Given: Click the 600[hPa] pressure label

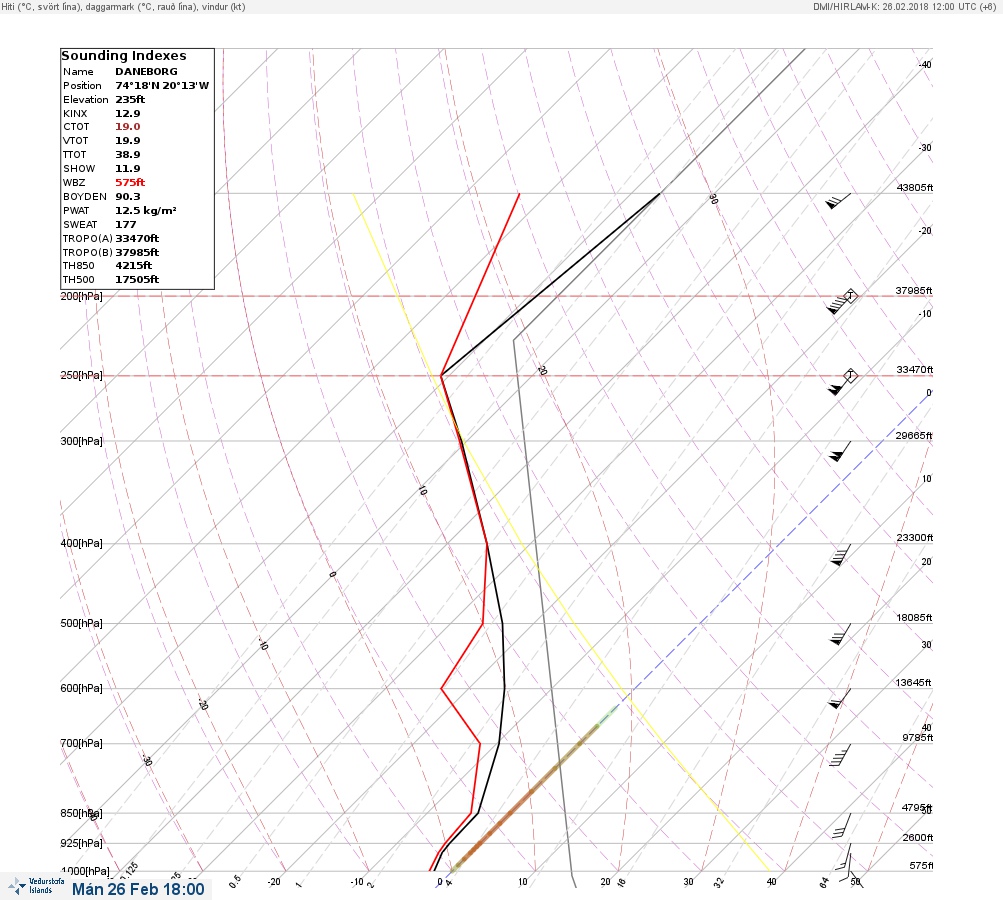Looking at the screenshot, I should [x=81, y=688].
